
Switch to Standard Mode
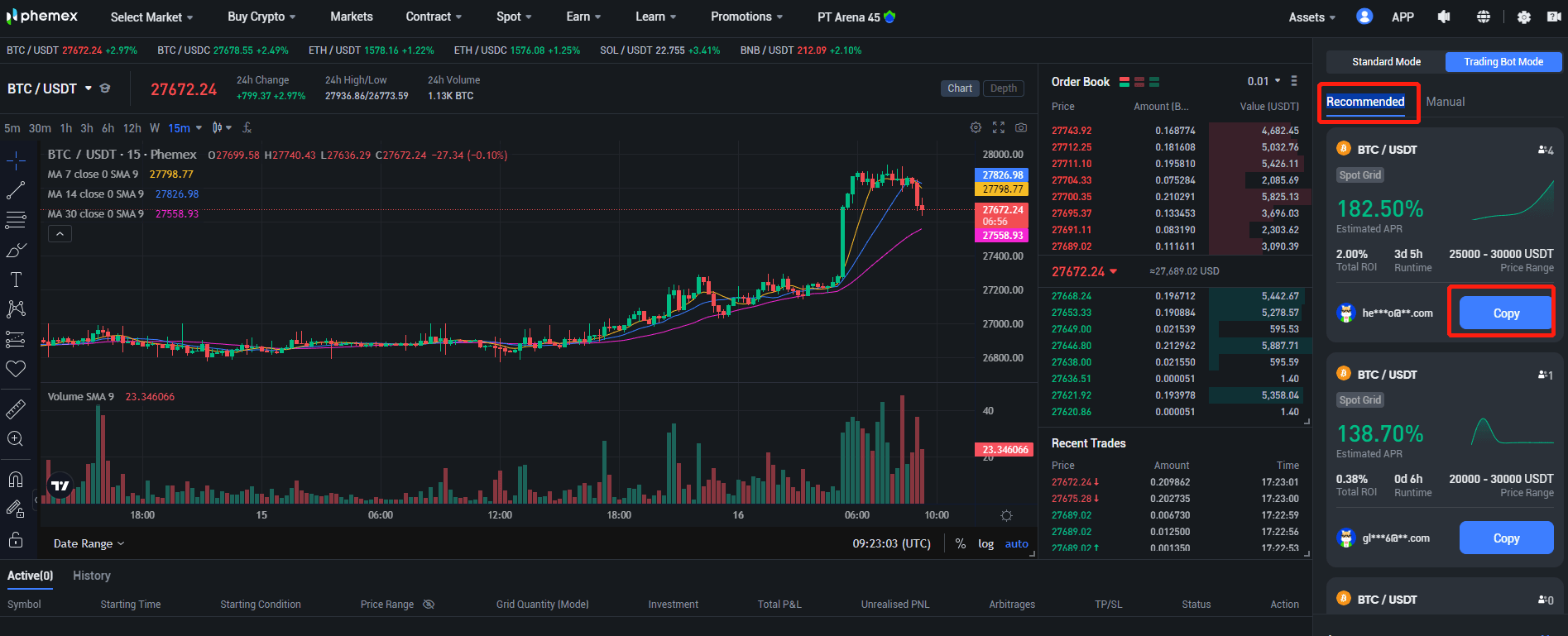point(1386,62)
